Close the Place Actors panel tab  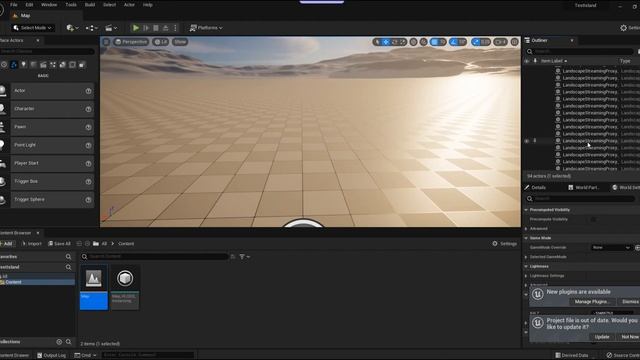pos(38,40)
